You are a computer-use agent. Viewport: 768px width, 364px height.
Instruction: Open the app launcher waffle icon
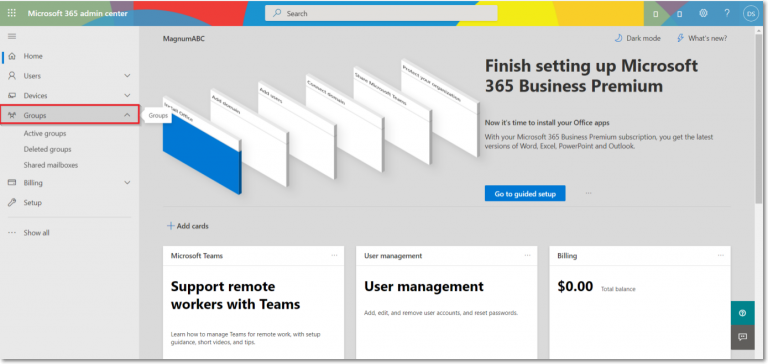12,13
